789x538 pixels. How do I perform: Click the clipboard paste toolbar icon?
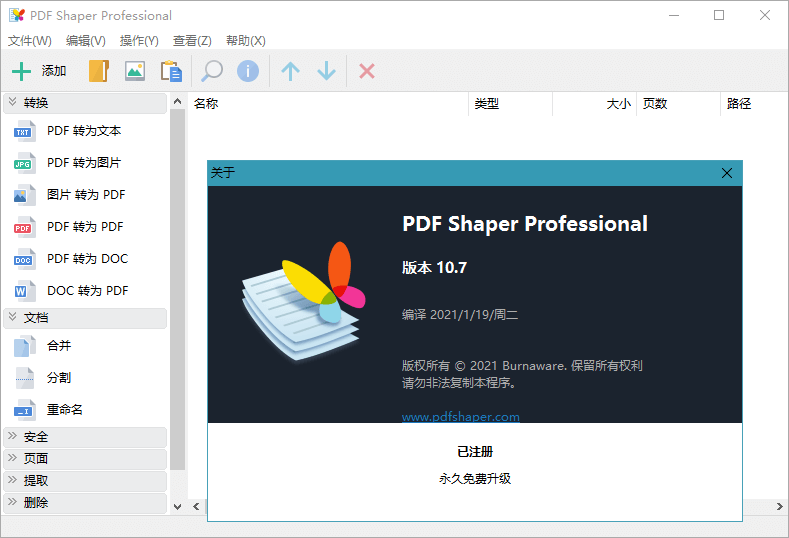(x=171, y=71)
